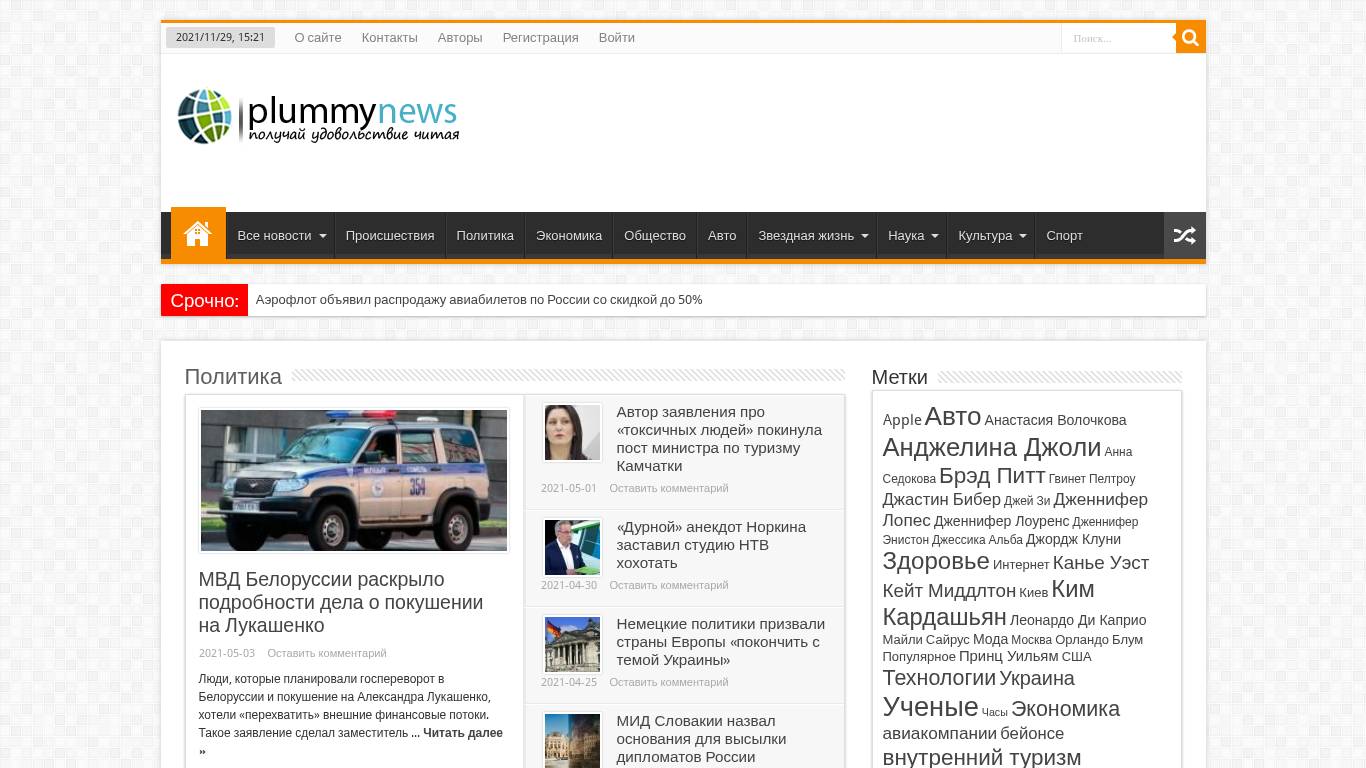Select the Канье Уэст tag
The width and height of the screenshot is (1366, 768).
[1101, 563]
